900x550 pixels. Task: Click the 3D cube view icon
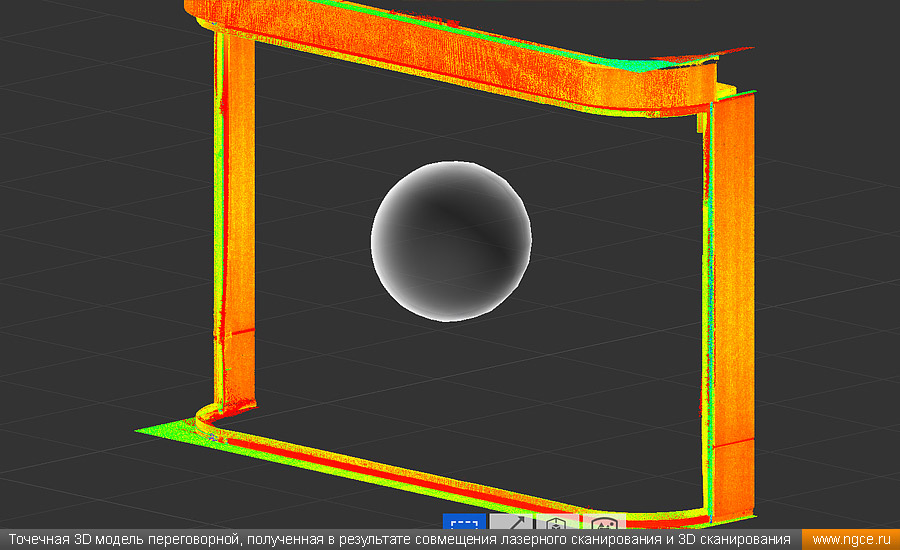coord(557,522)
